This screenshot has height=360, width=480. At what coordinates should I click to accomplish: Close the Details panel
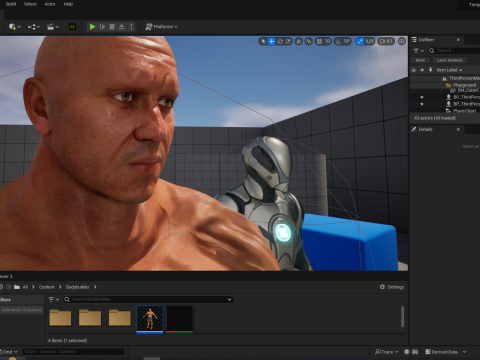(458, 129)
